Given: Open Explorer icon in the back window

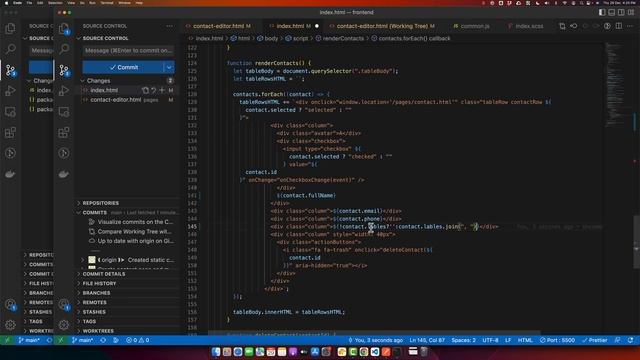Looking at the screenshot, I should 10,29.
